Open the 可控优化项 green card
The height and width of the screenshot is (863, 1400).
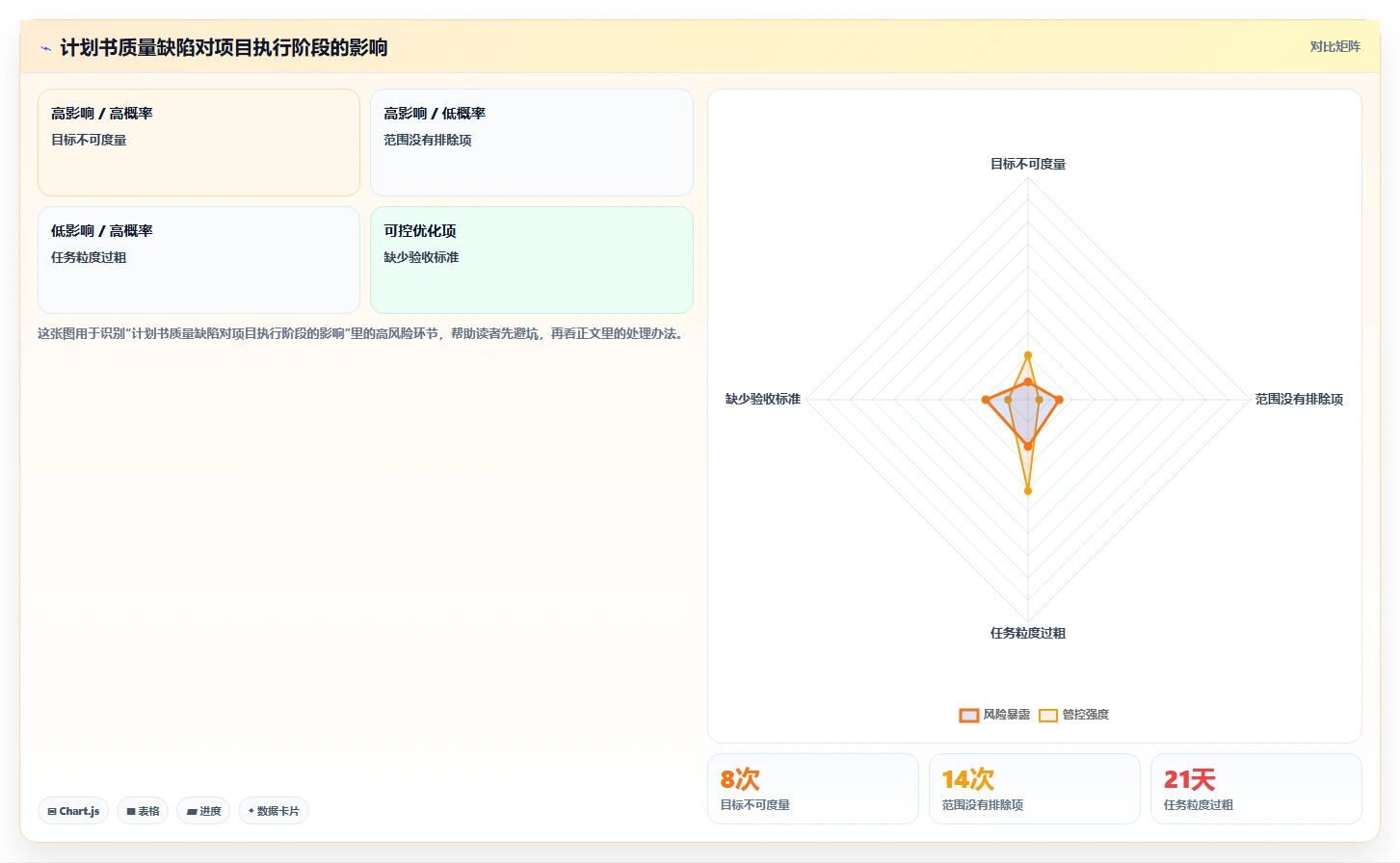532,260
